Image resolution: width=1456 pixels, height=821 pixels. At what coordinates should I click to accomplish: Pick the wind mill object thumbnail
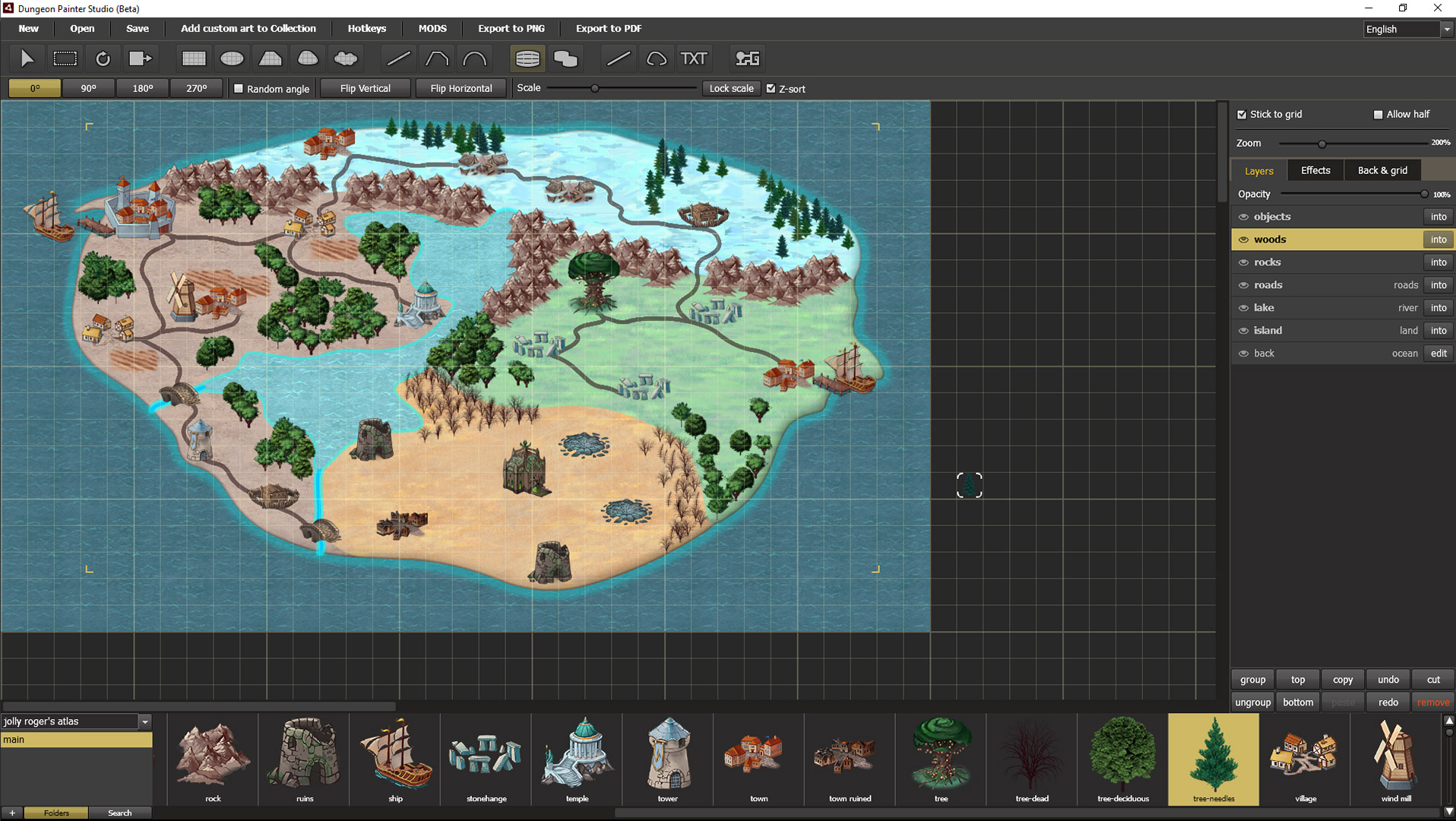point(1395,759)
